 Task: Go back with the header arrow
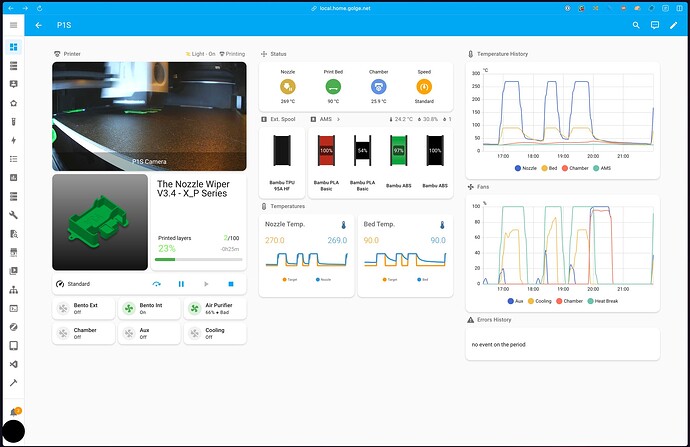tap(39, 25)
